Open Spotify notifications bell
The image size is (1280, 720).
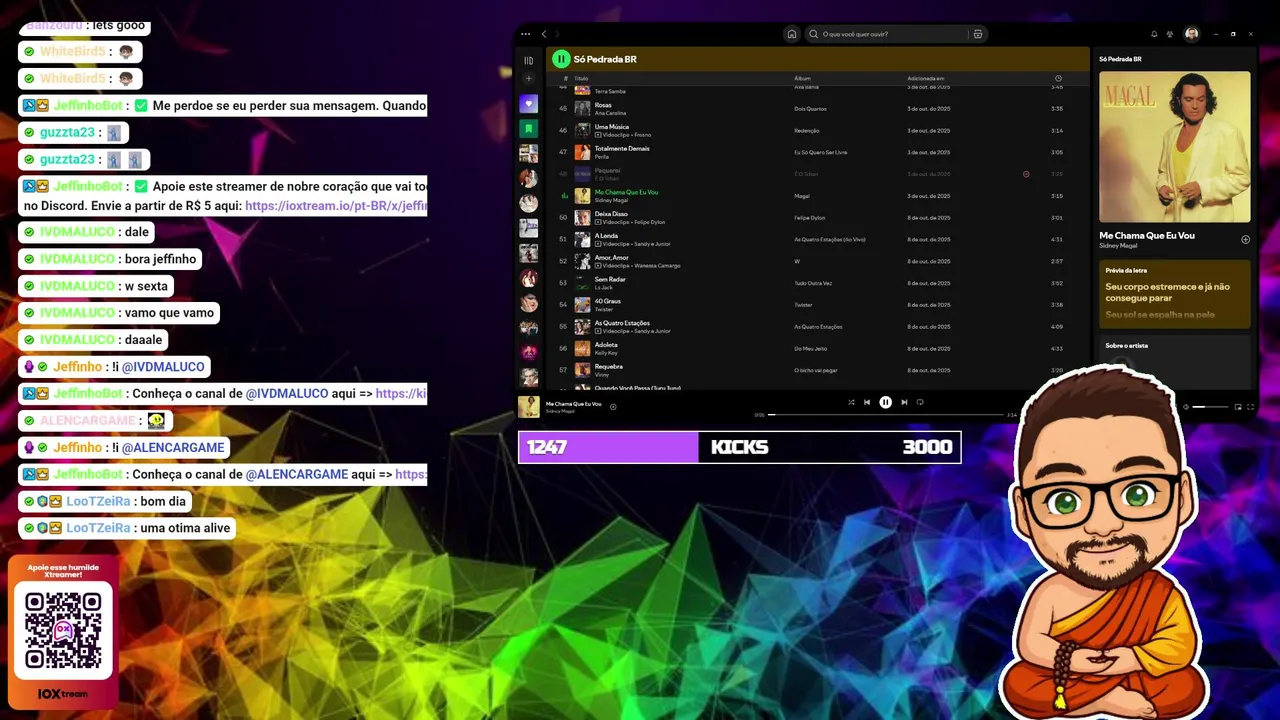1154,34
